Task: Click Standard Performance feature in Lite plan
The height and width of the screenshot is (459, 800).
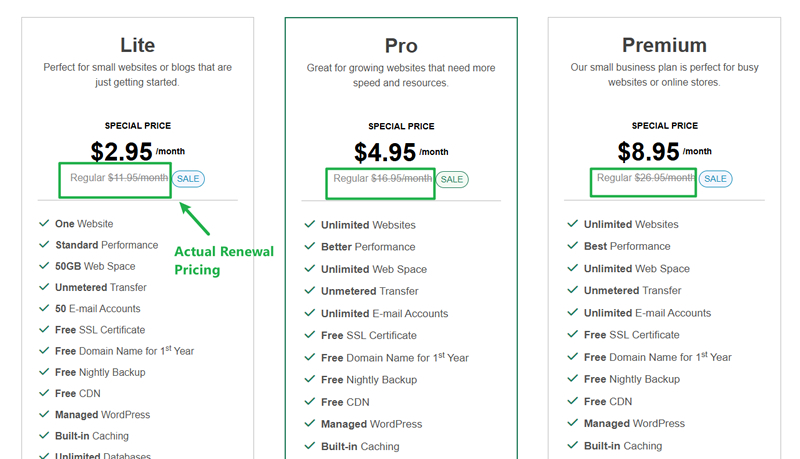Action: point(106,245)
